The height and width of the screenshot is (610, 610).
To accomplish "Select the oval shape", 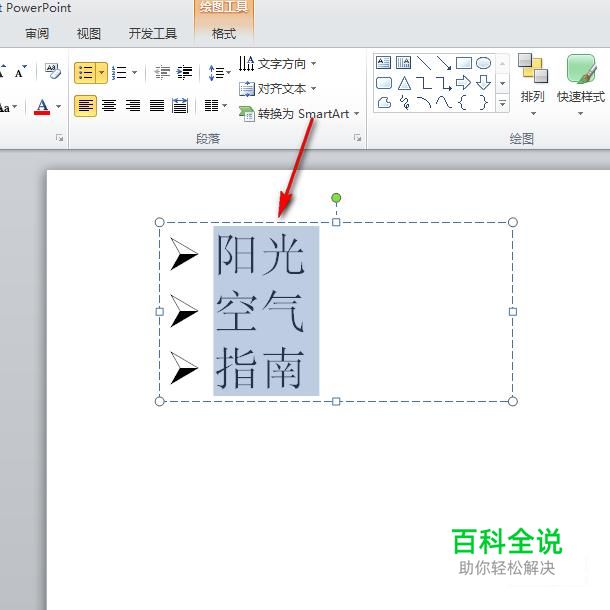I will coord(484,62).
